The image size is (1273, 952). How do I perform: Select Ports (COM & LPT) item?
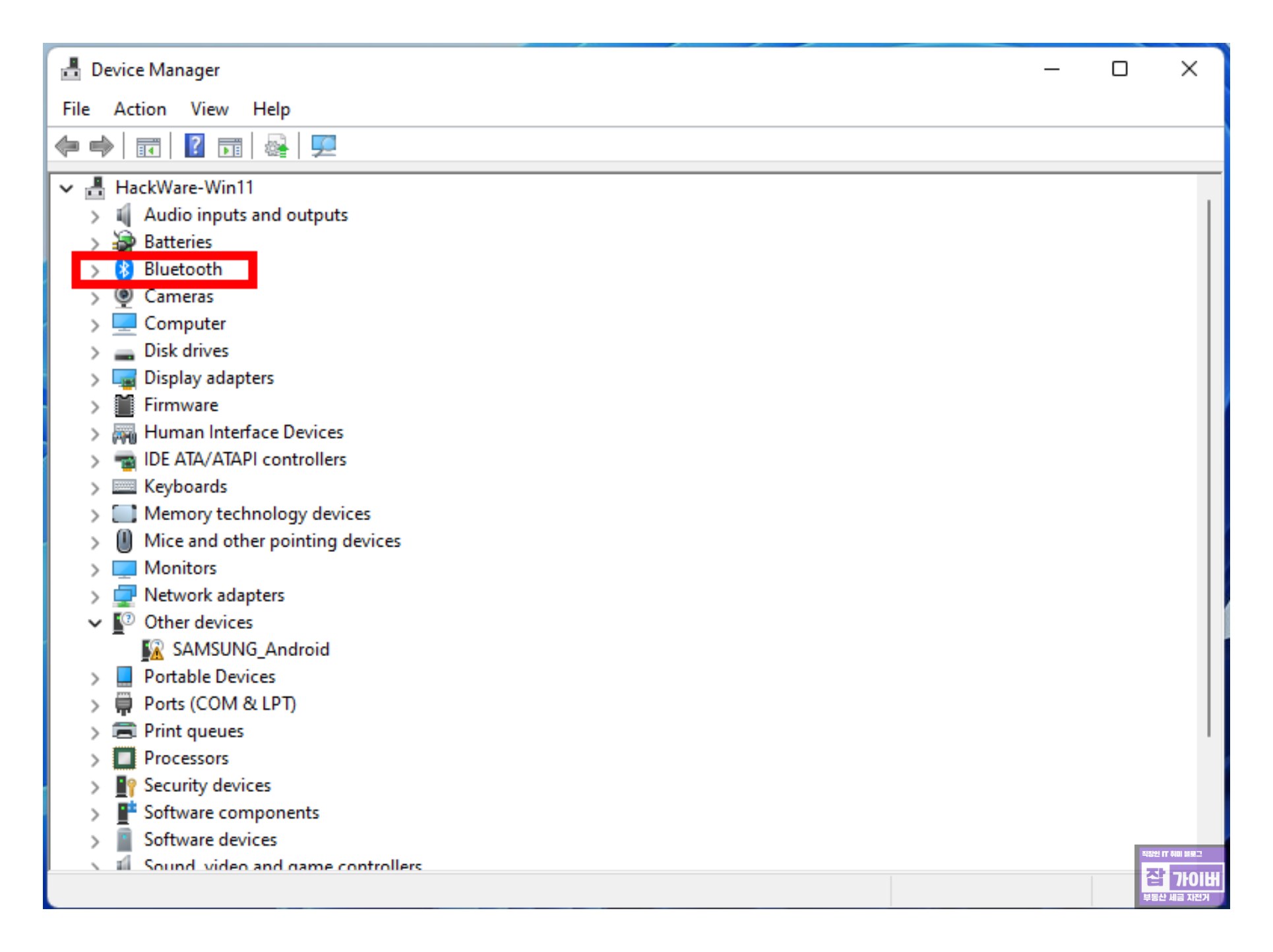tap(220, 705)
